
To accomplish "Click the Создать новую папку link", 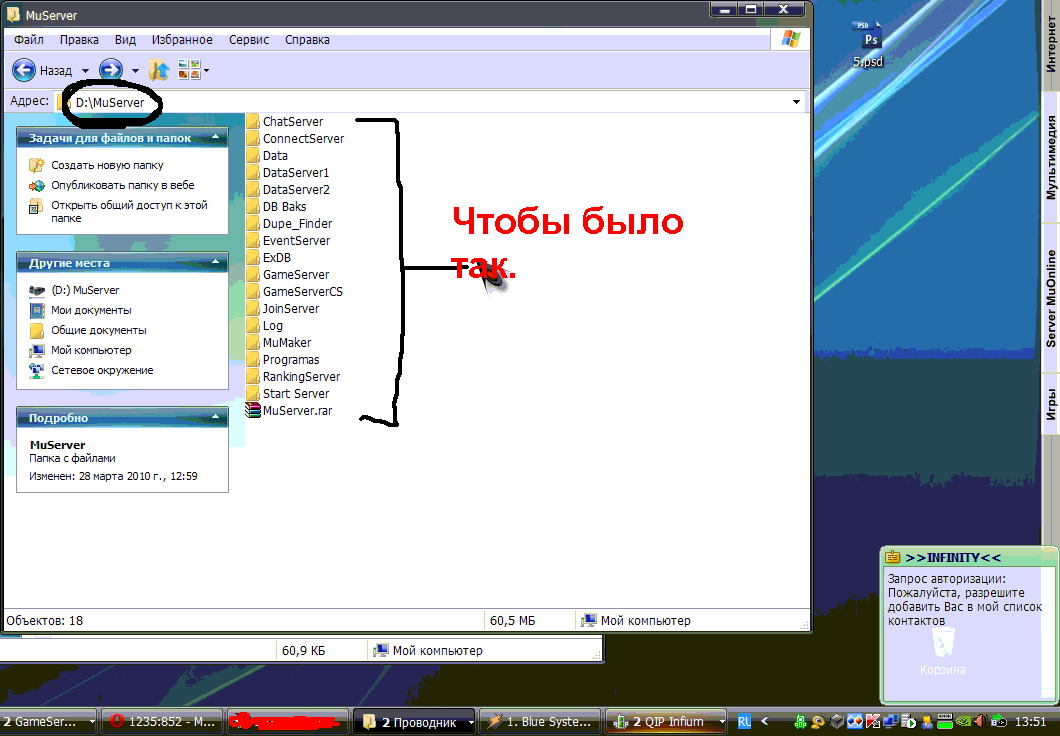I will coord(107,165).
